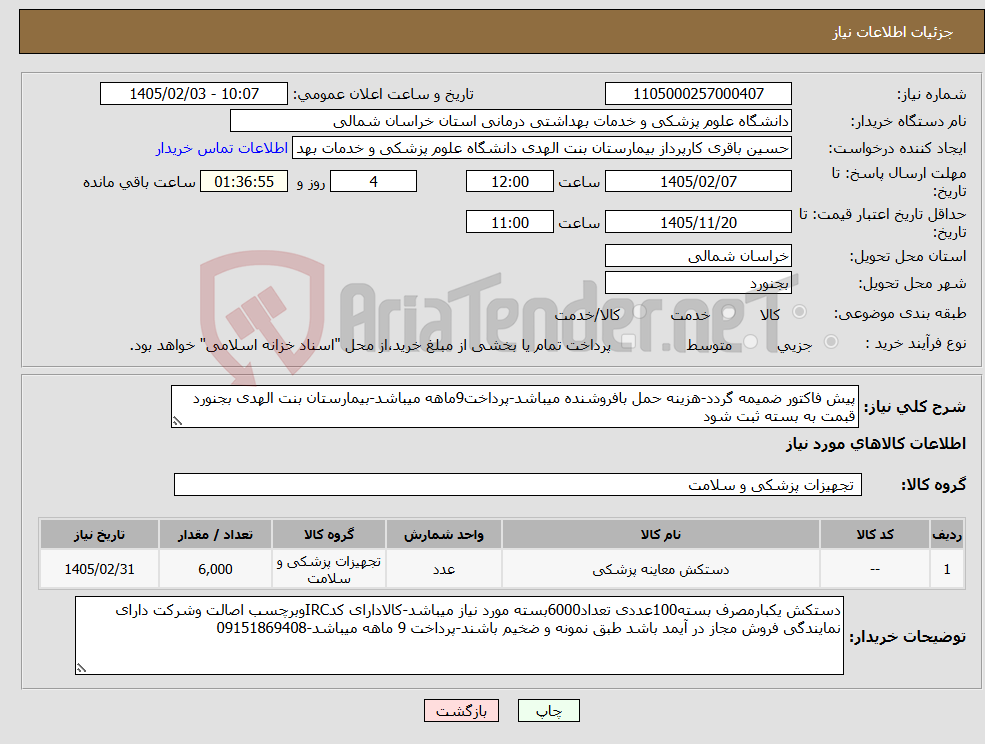Click the resize handle of buyer notes textarea
This screenshot has height=744, width=985.
click(x=81, y=668)
